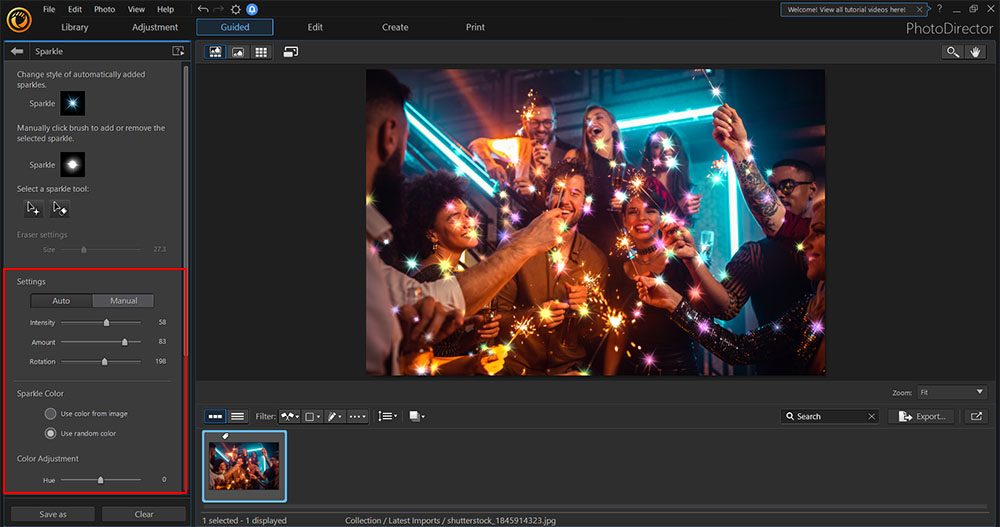Open the View menu
Screen dimensions: 1000x527
coord(136,9)
